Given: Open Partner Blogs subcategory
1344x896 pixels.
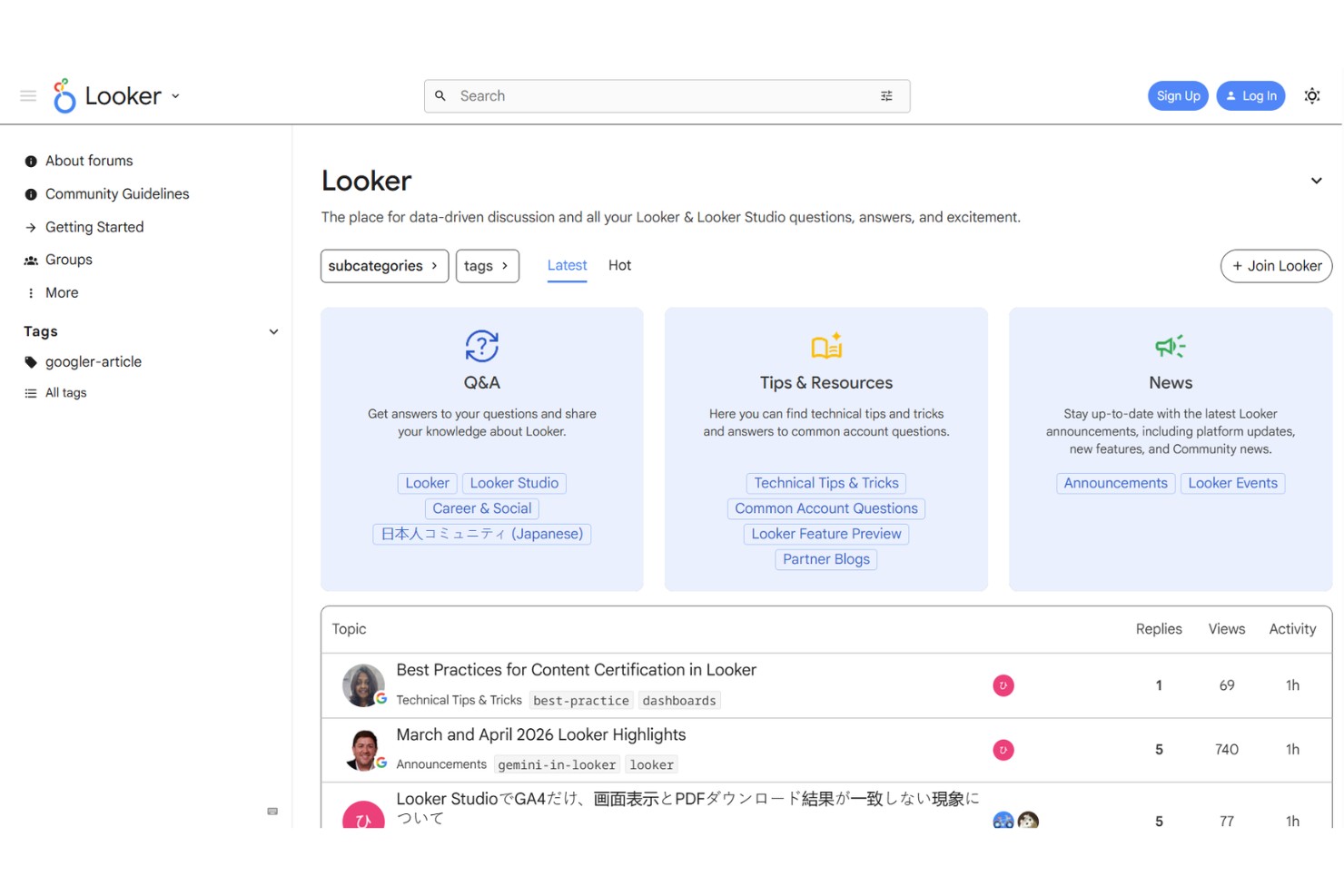Looking at the screenshot, I should point(826,559).
